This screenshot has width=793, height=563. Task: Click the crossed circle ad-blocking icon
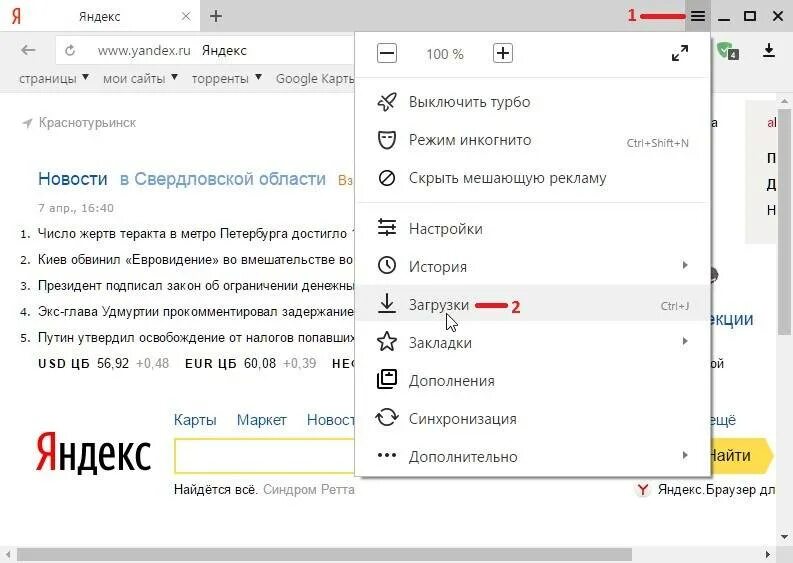coord(387,178)
